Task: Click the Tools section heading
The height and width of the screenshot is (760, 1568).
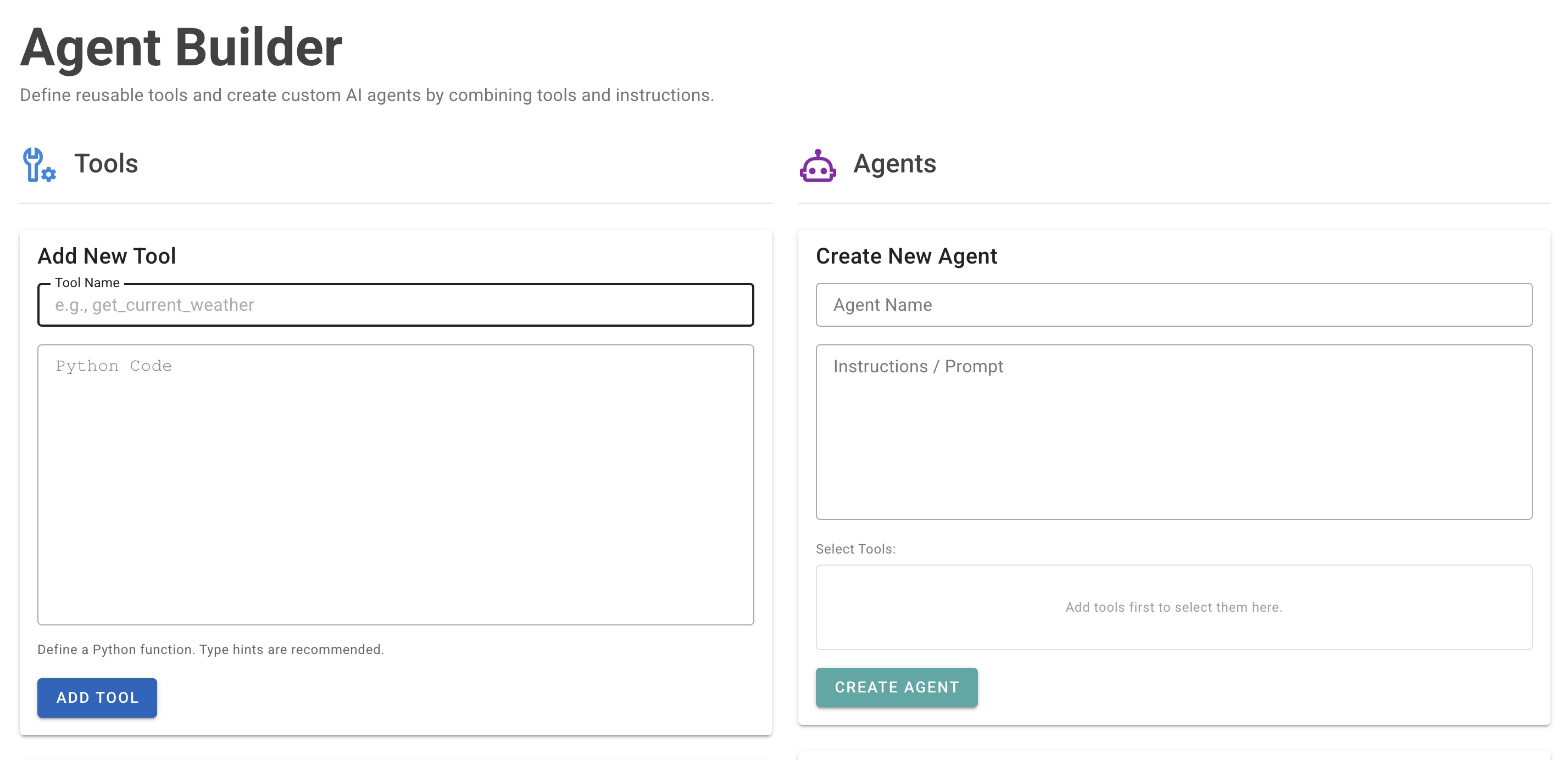Action: (x=106, y=164)
